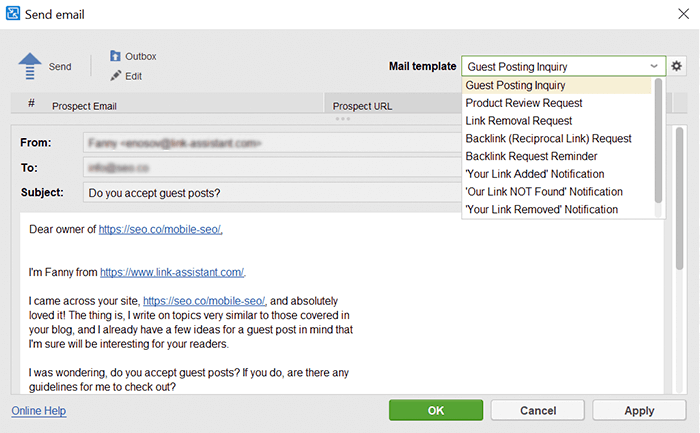Click the email body vertical scrollbar
This screenshot has height=433, width=700.
[x=679, y=198]
